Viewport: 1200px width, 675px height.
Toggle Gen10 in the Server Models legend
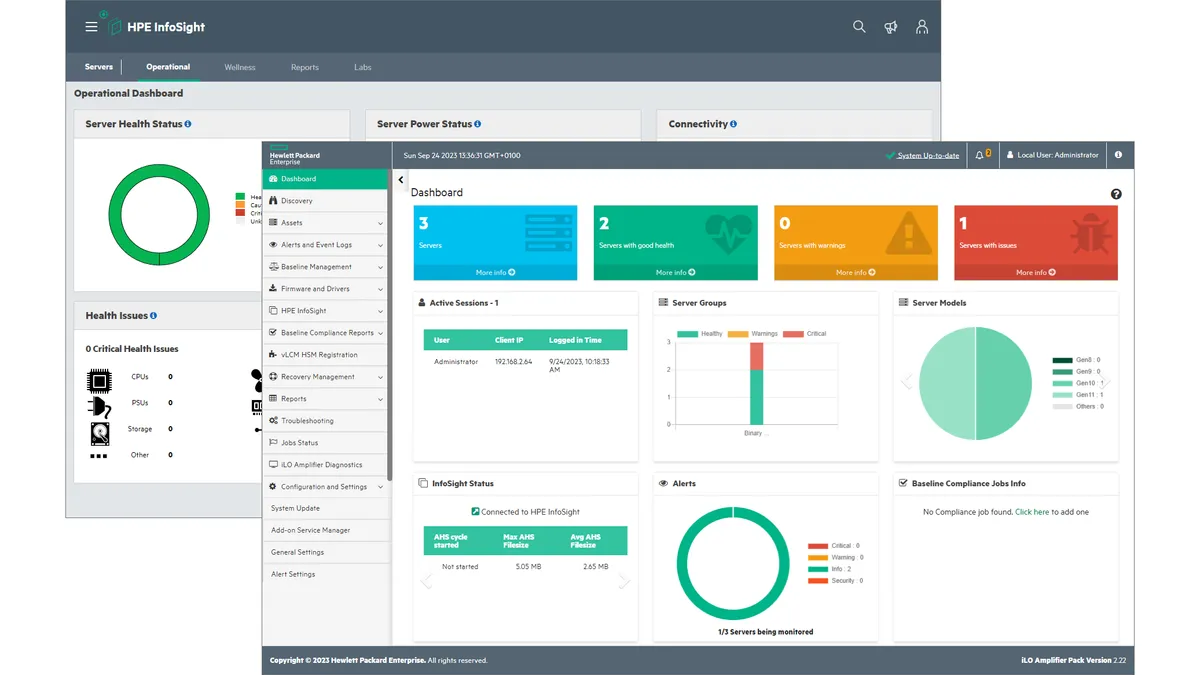coord(1062,383)
